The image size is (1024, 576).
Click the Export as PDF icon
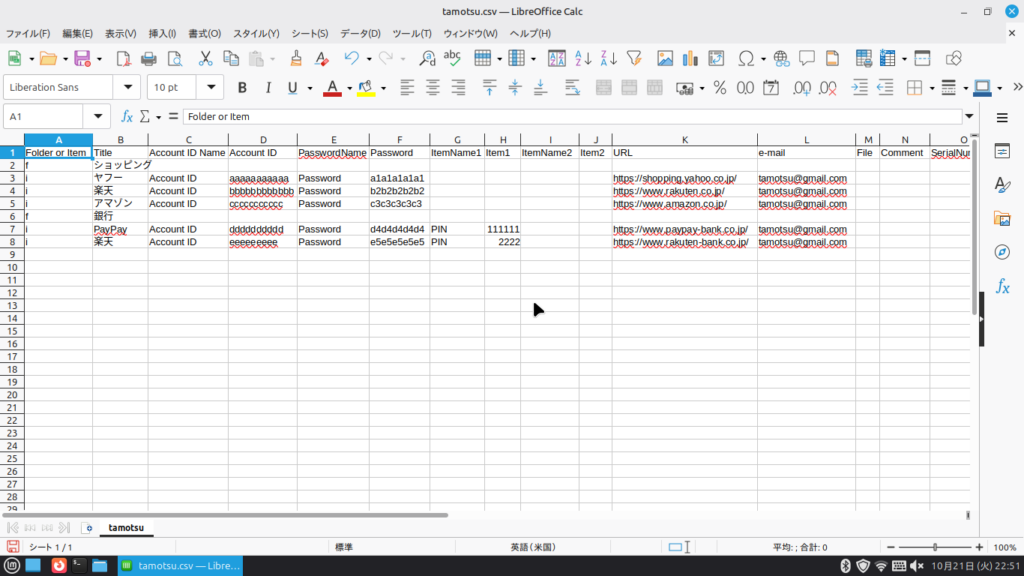coord(124,58)
